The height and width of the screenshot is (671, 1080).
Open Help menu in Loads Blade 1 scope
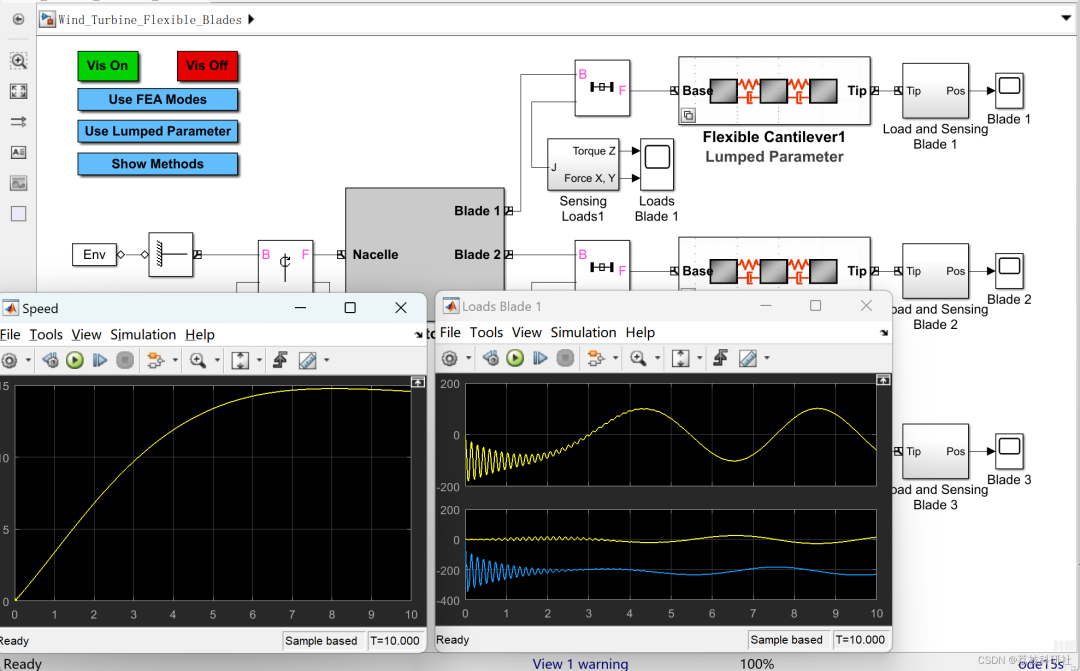[640, 333]
